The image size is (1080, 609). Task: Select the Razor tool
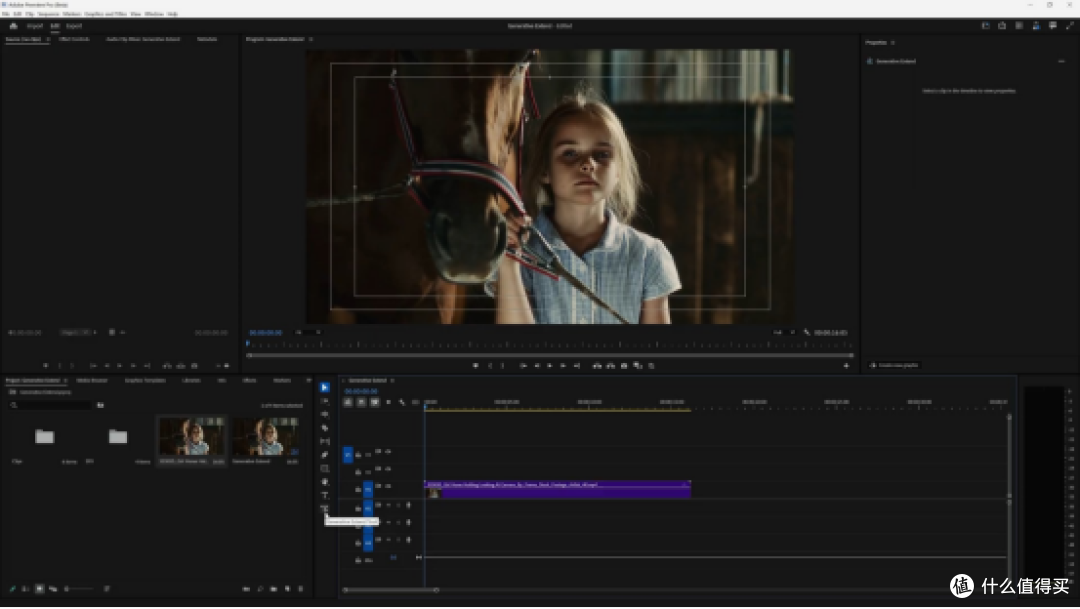click(x=324, y=428)
